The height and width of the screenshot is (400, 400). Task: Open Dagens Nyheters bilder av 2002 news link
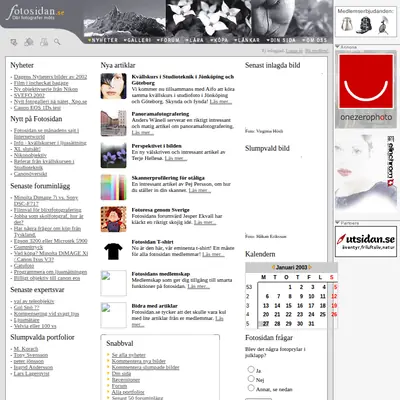click(50, 77)
